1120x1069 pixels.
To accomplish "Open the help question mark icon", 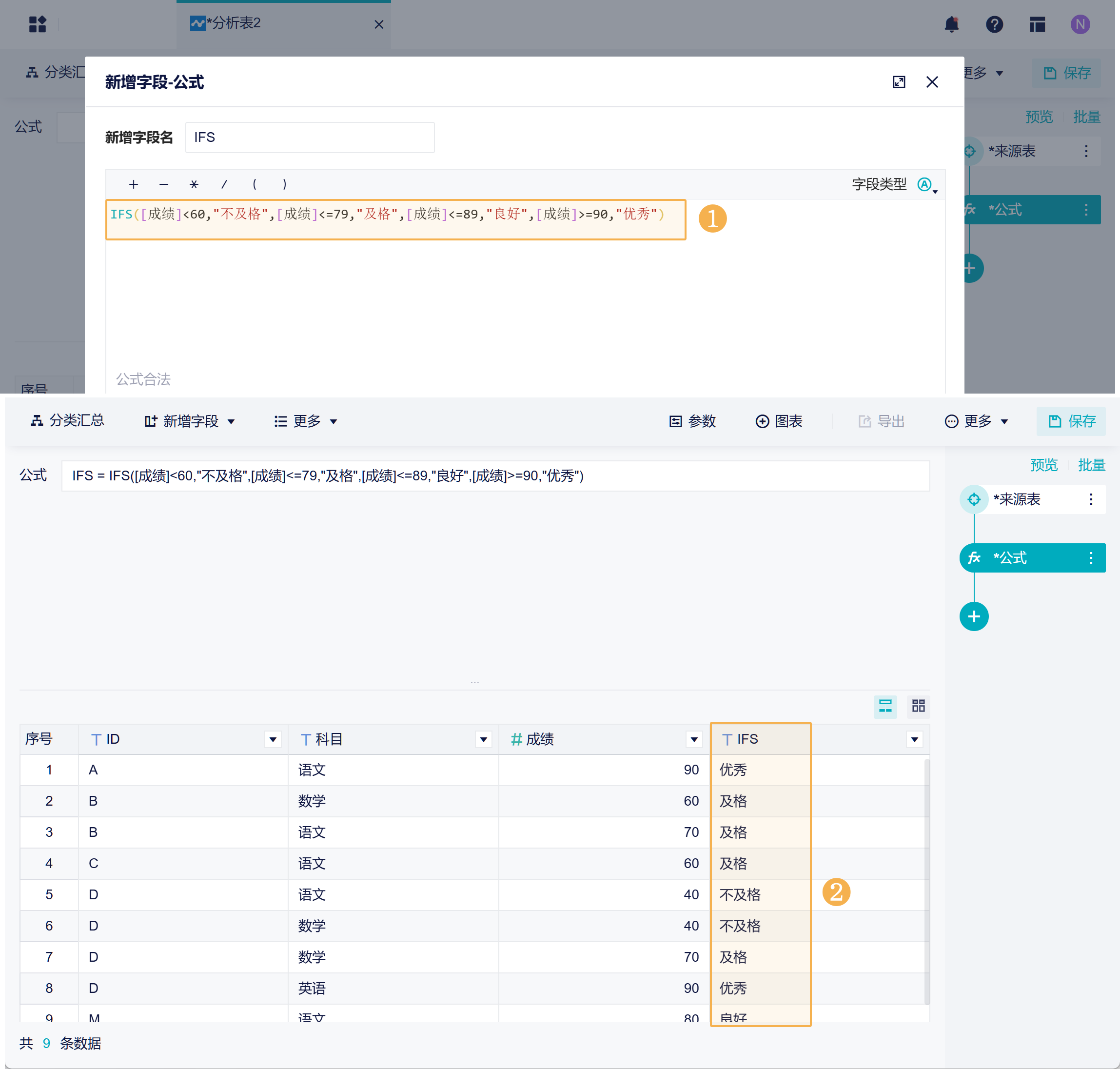I will pyautogui.click(x=994, y=24).
